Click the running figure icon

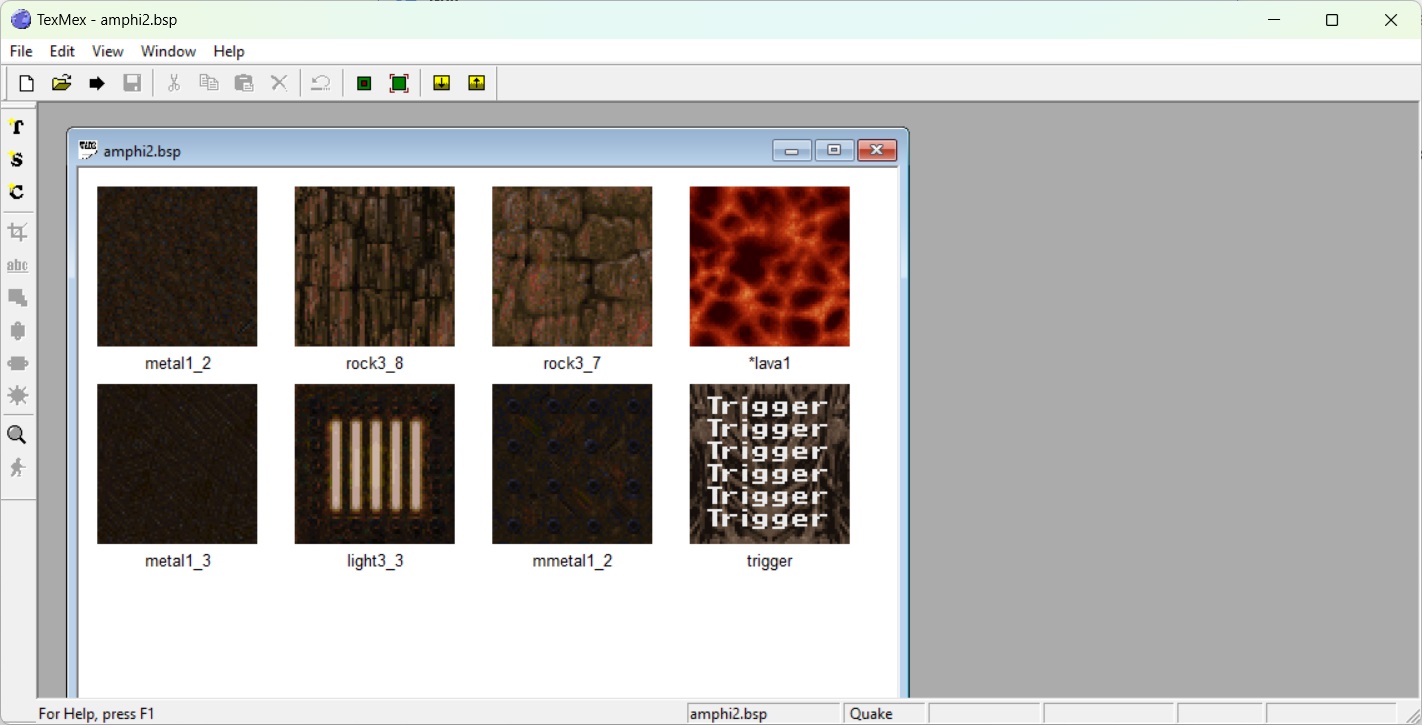[x=17, y=468]
